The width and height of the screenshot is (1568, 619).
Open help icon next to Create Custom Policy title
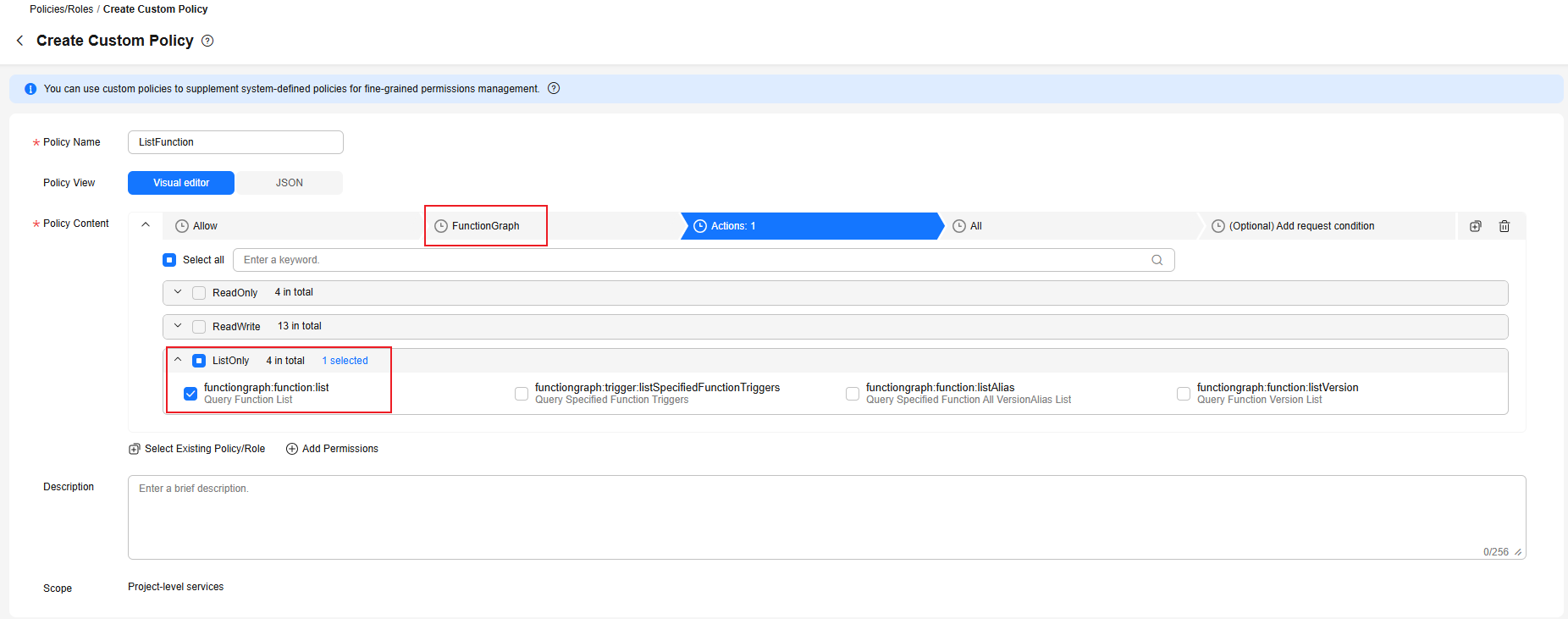point(207,41)
